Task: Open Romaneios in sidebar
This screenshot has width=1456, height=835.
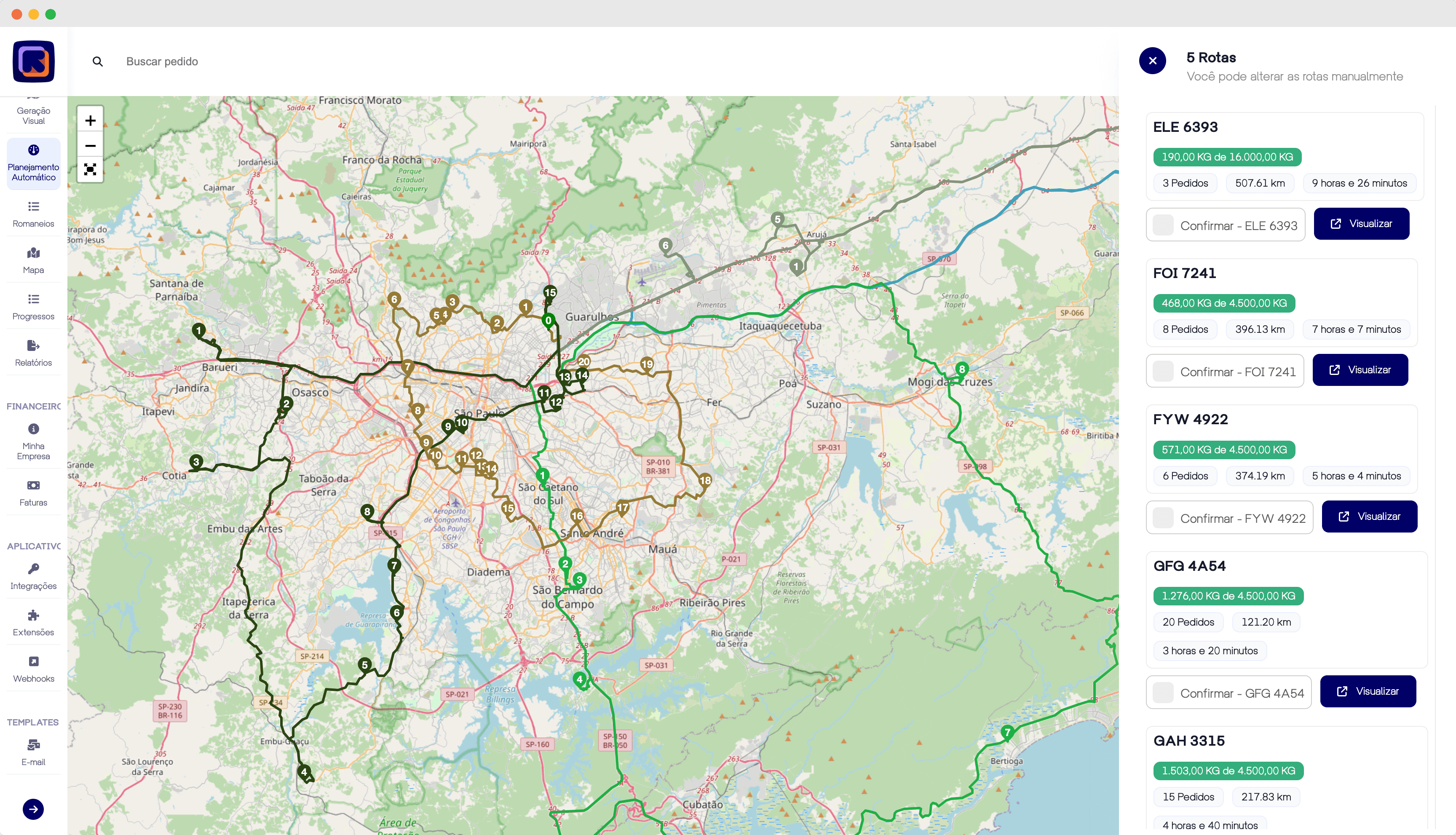Action: (x=33, y=213)
